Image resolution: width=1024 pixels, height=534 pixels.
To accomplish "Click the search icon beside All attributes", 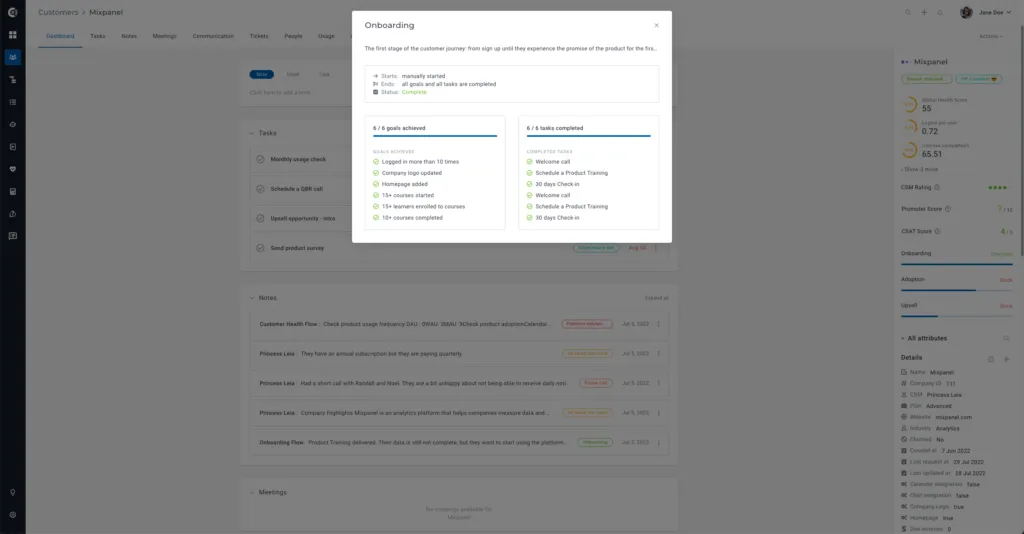I will (x=1006, y=338).
